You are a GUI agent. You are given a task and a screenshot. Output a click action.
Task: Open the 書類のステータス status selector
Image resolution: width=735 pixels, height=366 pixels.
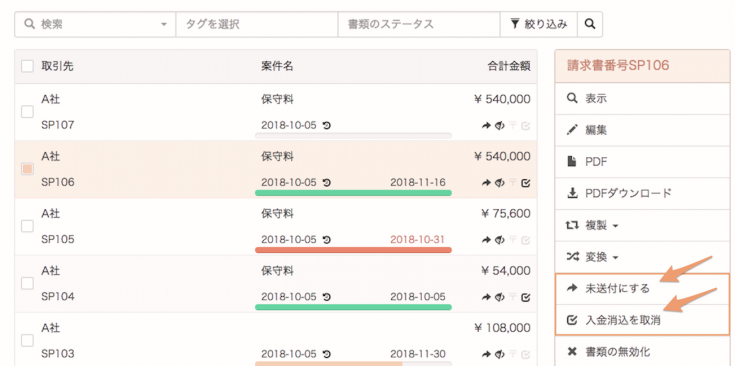point(419,24)
